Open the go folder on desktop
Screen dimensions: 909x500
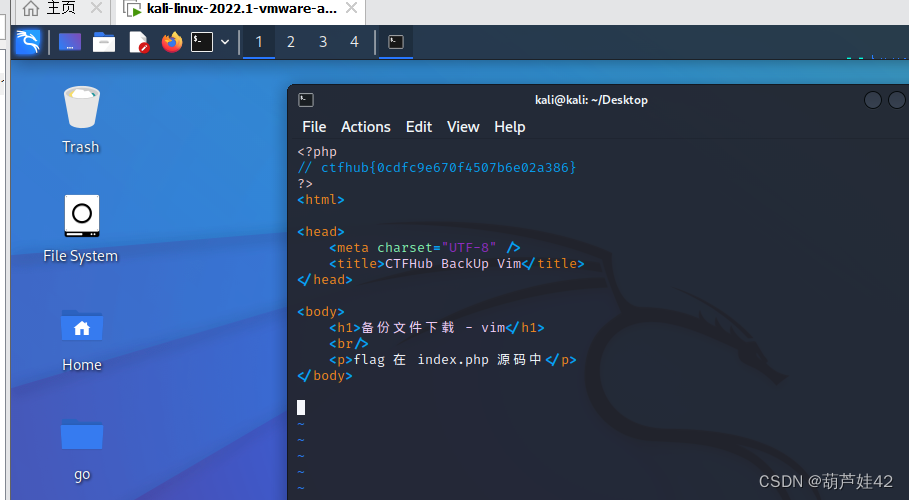tap(82, 451)
